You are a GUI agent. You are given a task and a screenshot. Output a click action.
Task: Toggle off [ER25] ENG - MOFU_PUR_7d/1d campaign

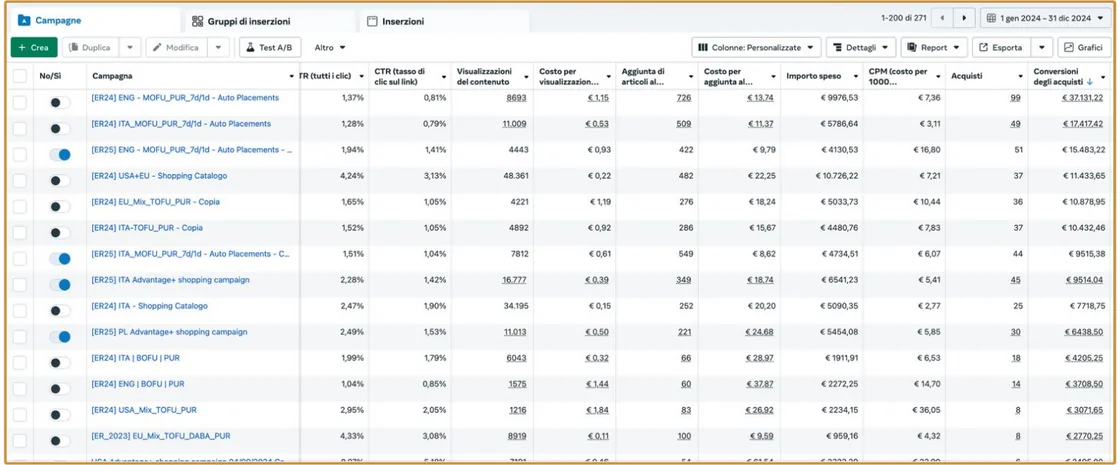pyautogui.click(x=60, y=155)
